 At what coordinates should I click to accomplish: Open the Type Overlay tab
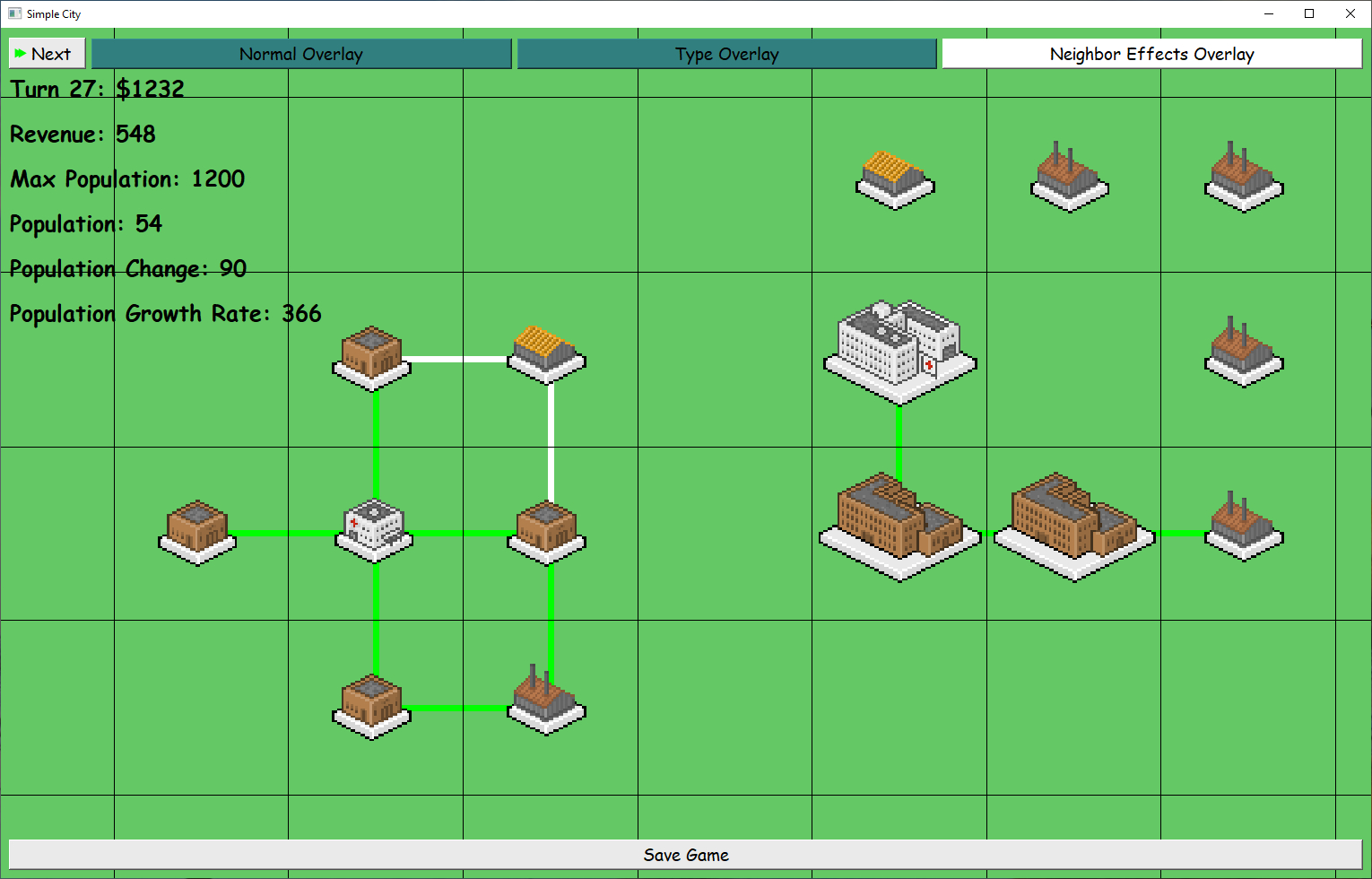tap(726, 54)
